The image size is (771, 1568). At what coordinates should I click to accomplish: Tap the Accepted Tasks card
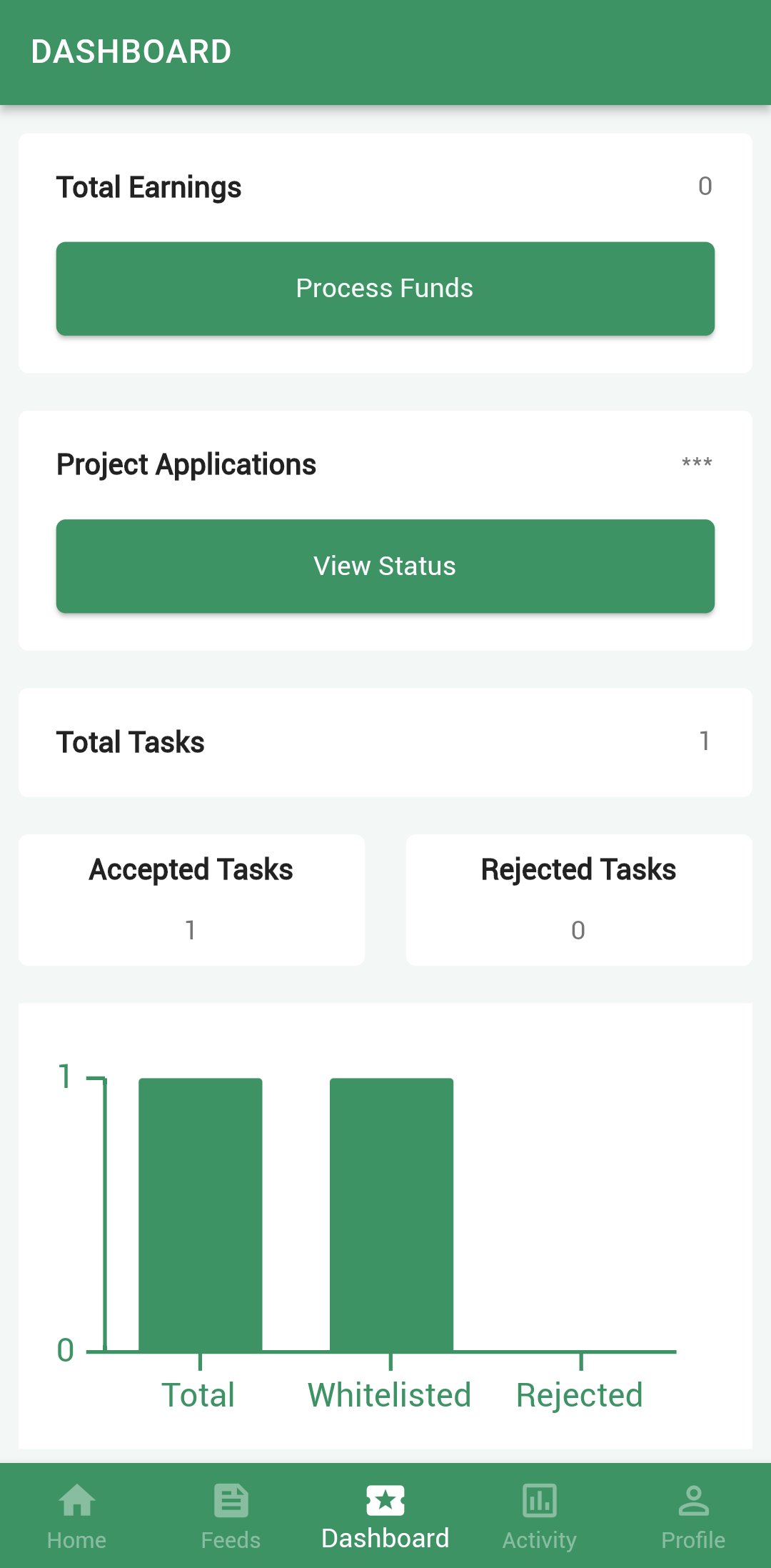191,899
